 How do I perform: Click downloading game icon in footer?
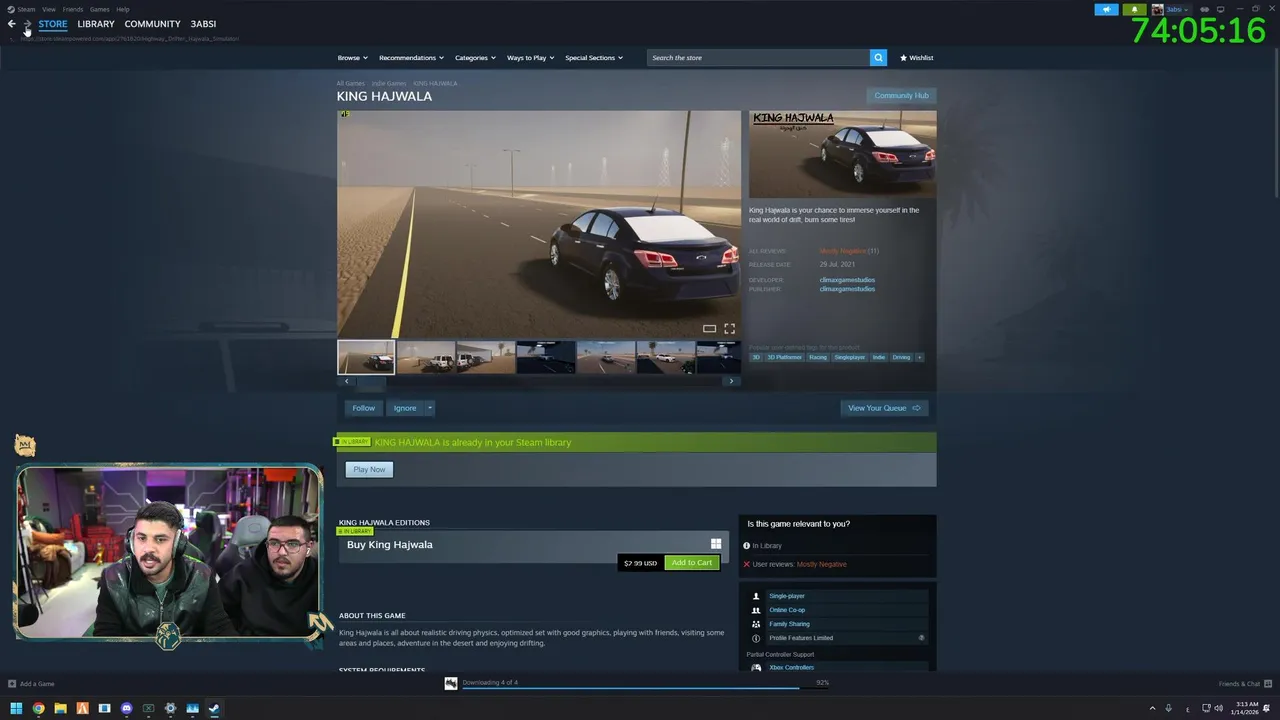tap(451, 683)
